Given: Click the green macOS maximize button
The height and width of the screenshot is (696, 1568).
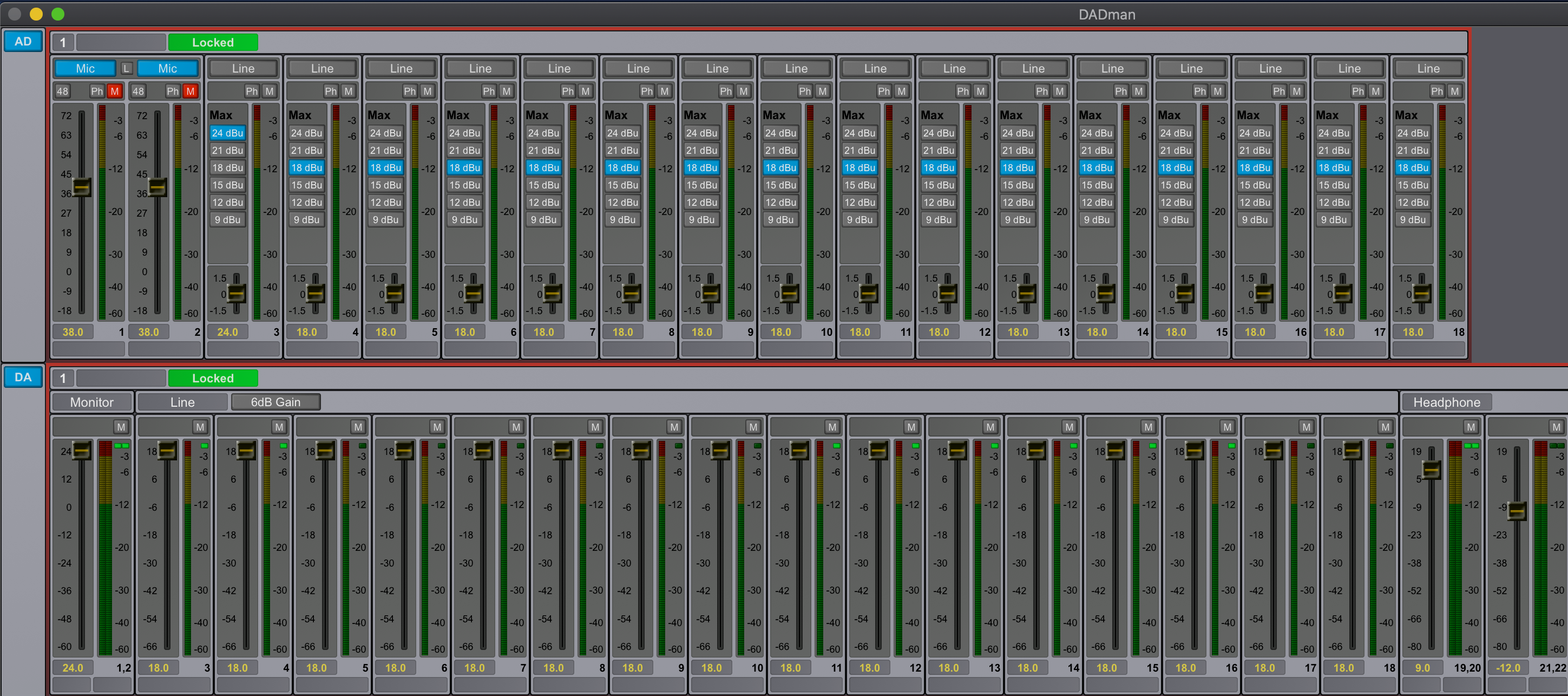Looking at the screenshot, I should [58, 14].
